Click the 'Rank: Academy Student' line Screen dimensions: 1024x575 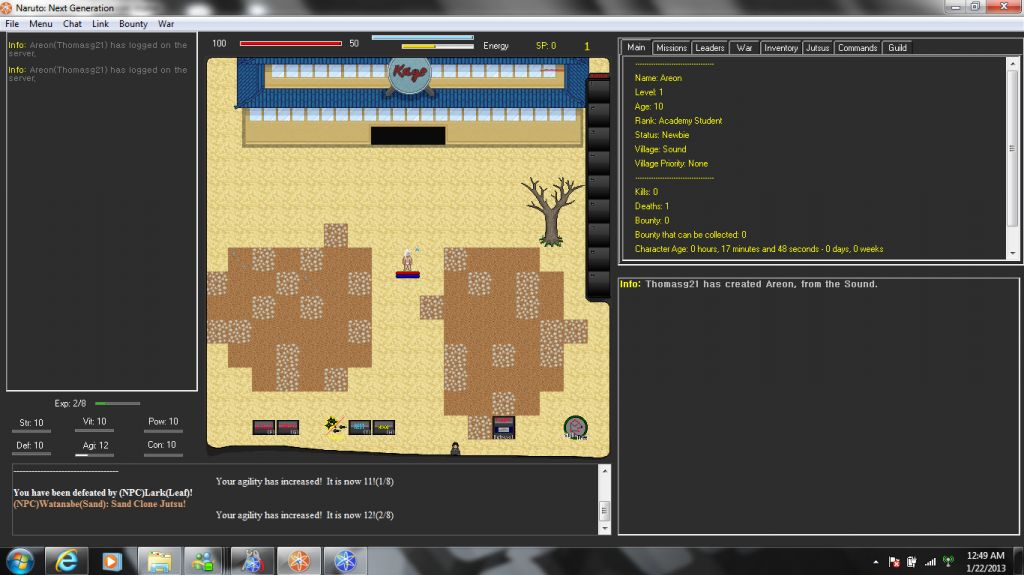(679, 121)
